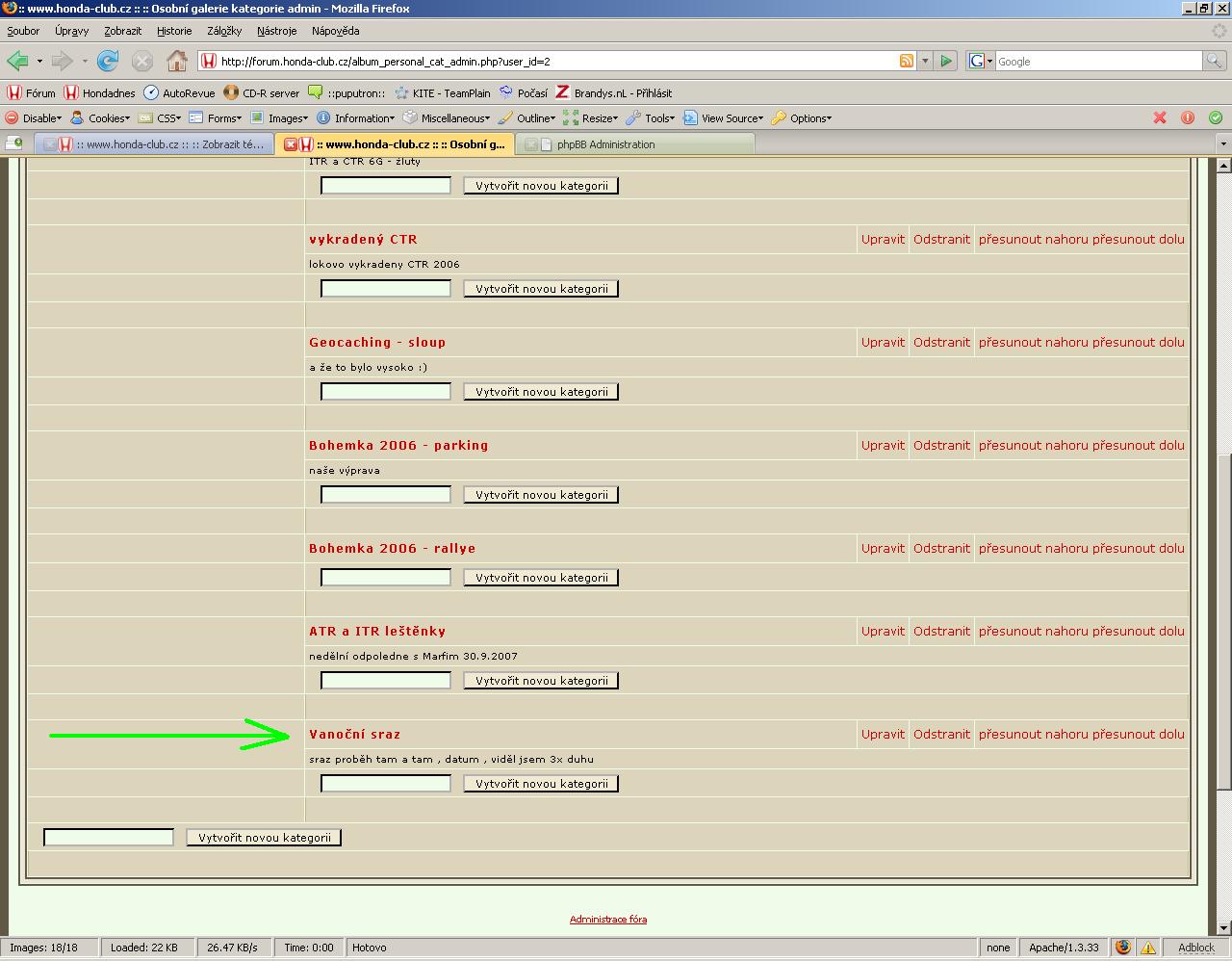Expand the Cookies dropdown menu

pos(101,118)
